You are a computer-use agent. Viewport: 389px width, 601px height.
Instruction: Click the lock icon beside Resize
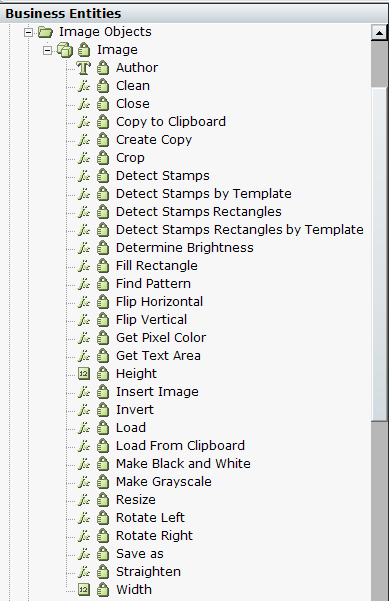(x=103, y=499)
